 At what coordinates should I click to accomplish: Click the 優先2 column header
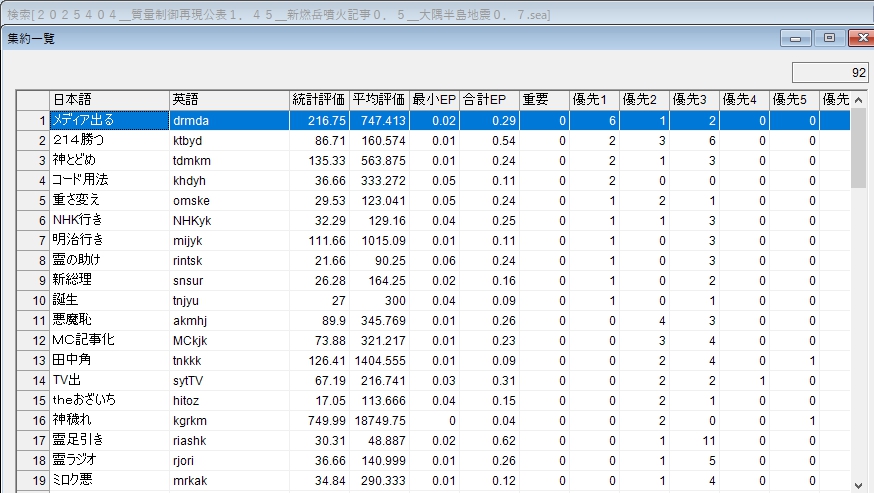(644, 100)
